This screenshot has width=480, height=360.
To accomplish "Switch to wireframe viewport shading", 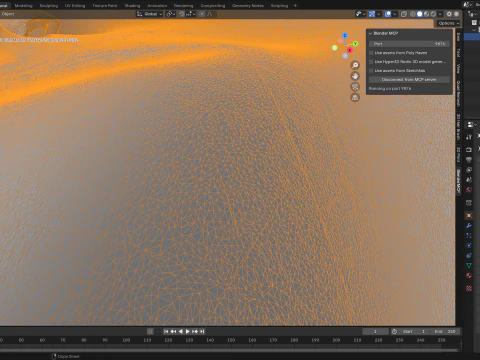I will [x=413, y=14].
